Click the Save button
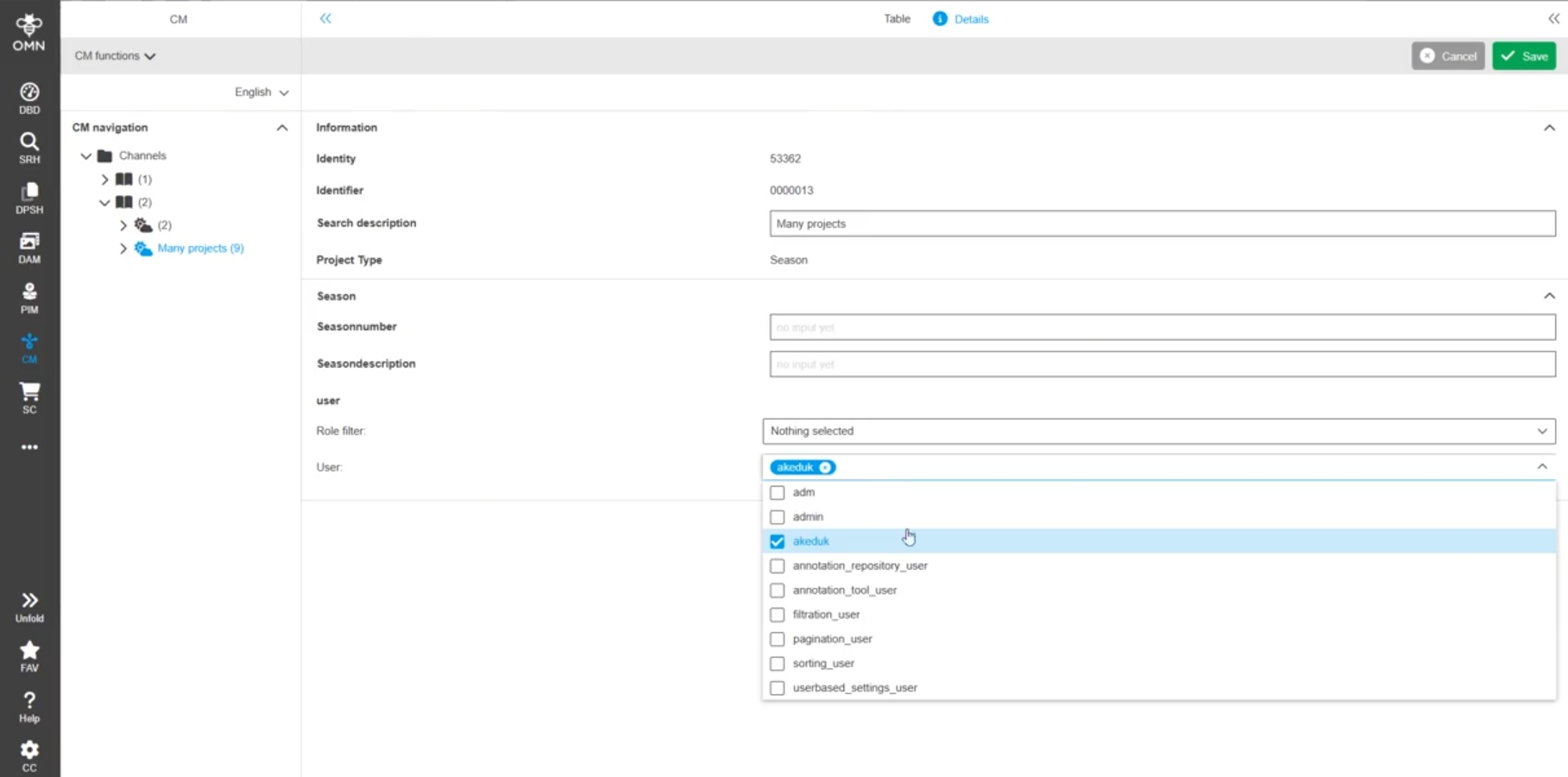The height and width of the screenshot is (777, 1568). 1524,56
